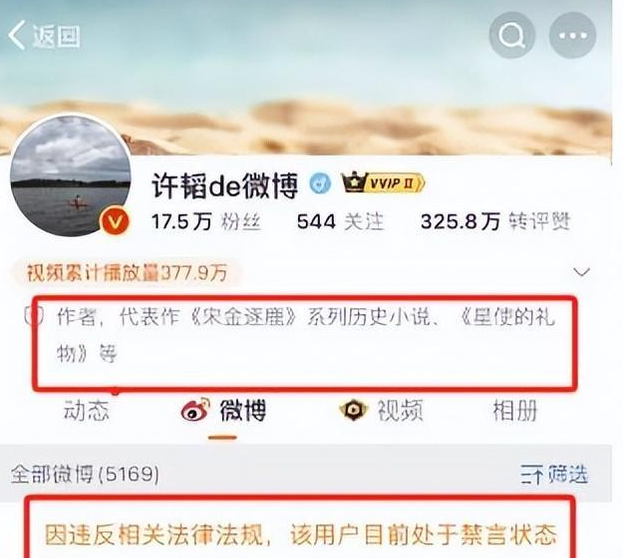Tap the profile intro info icon

point(35,316)
